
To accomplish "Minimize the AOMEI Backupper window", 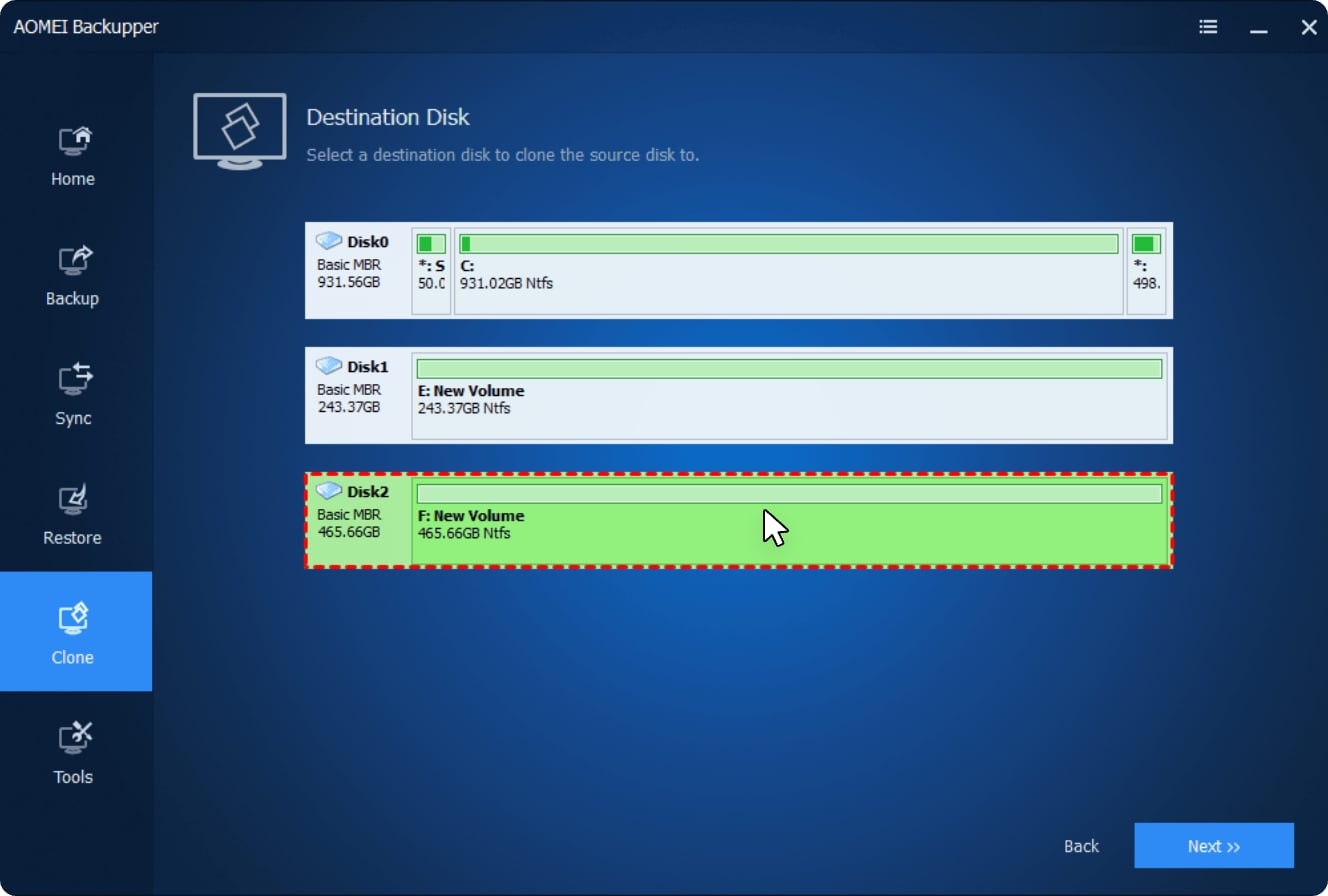I will pos(1258,28).
